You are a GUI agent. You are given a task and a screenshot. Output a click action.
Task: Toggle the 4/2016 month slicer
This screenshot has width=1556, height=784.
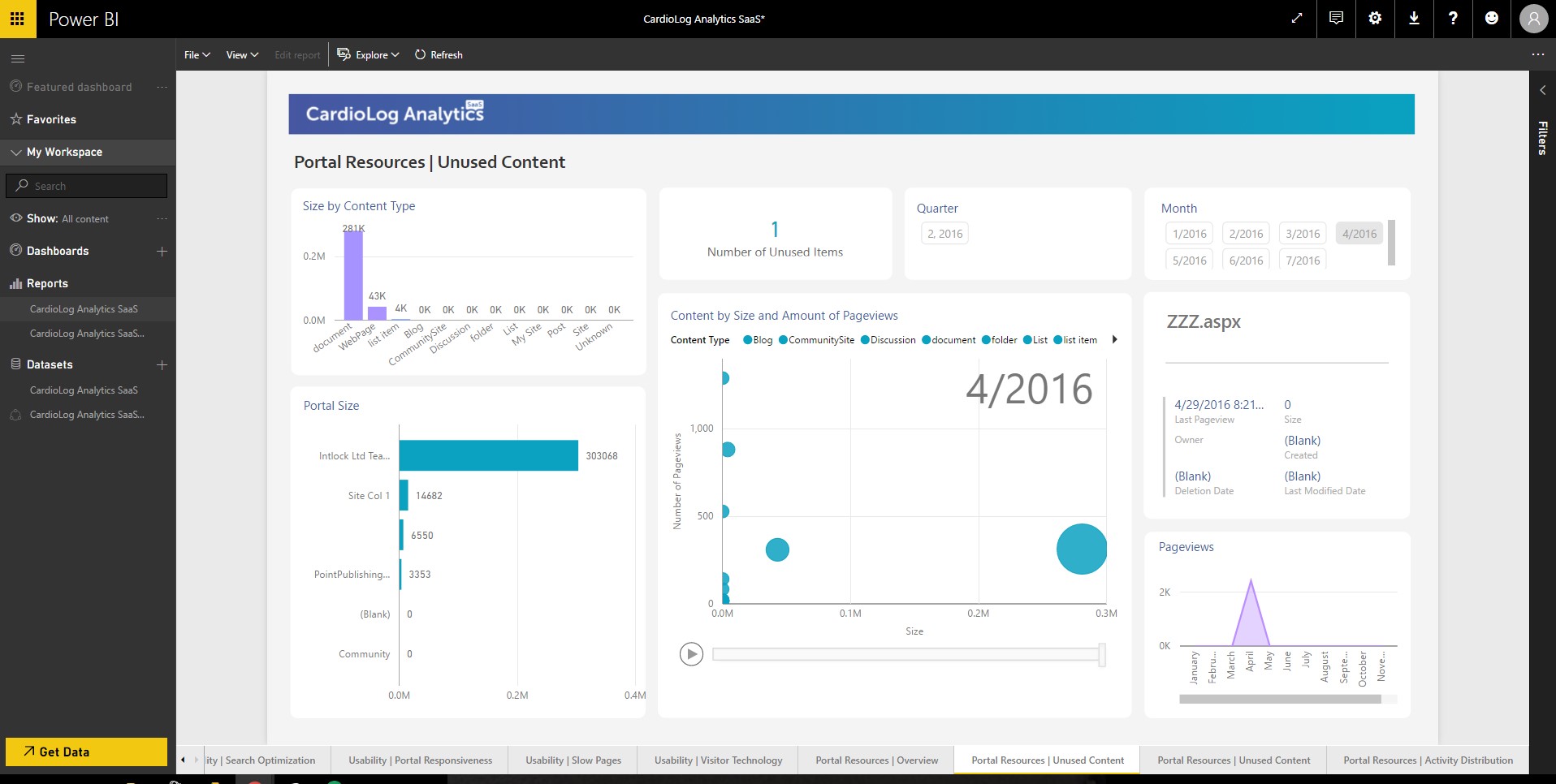(x=1359, y=234)
